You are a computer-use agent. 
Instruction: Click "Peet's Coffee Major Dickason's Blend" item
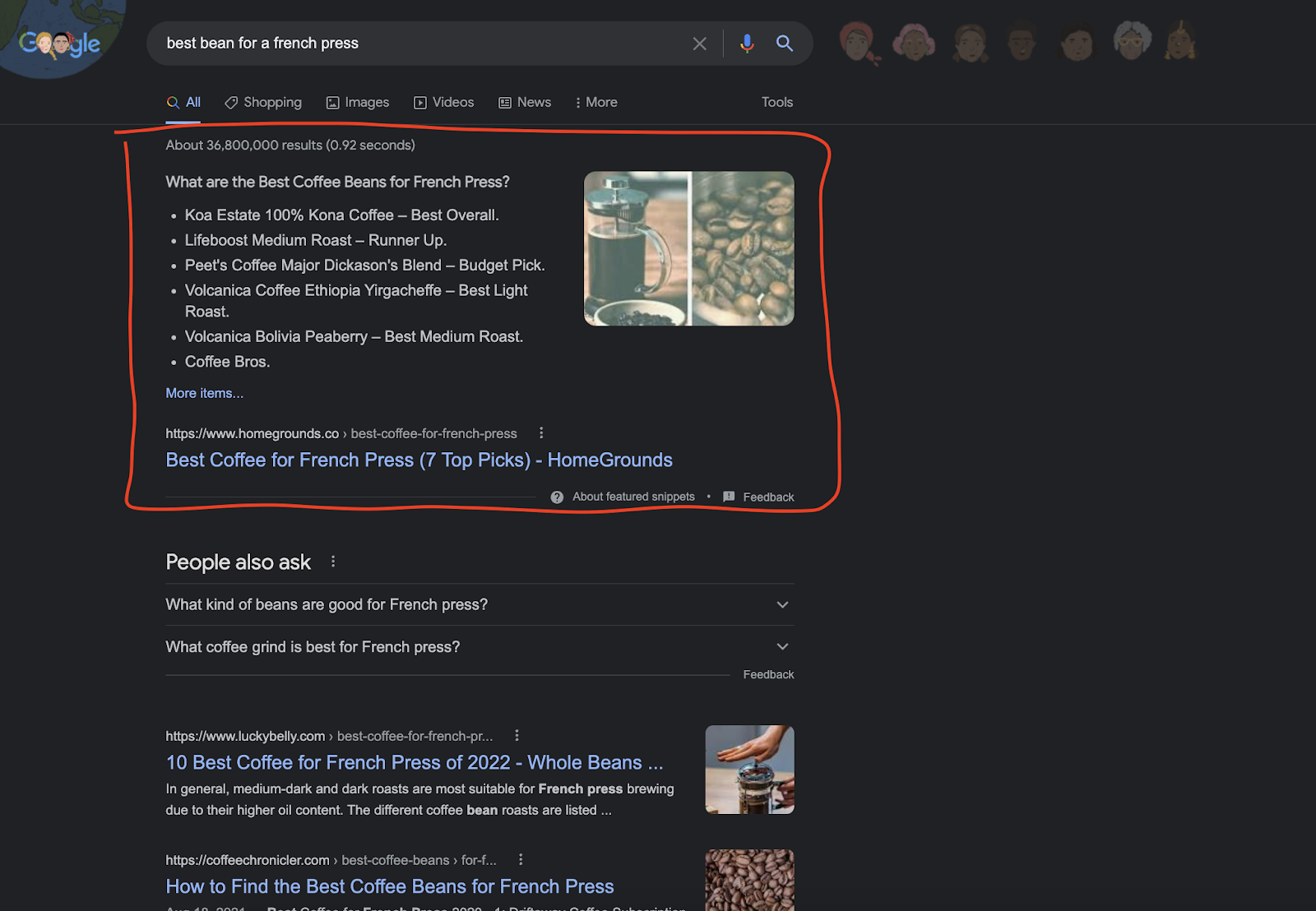(x=365, y=265)
